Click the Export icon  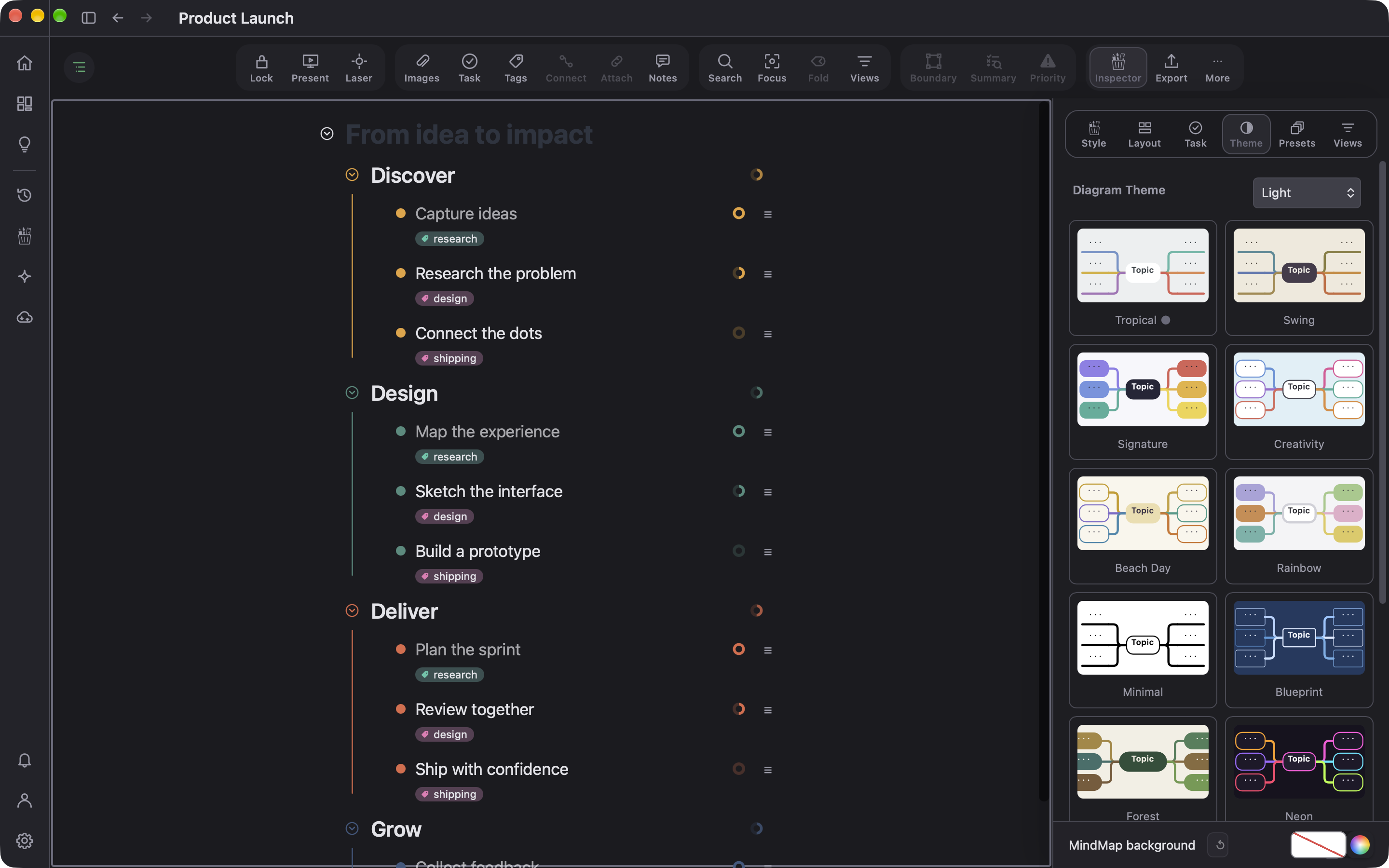1171,68
